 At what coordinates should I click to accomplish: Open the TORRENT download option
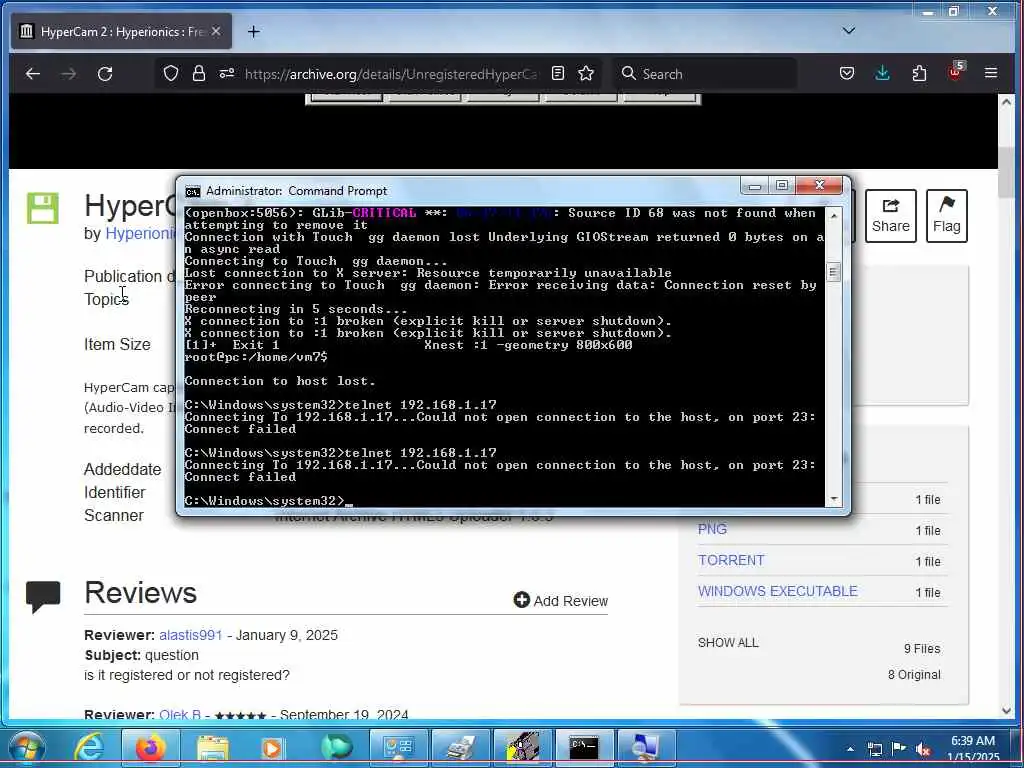click(x=731, y=560)
